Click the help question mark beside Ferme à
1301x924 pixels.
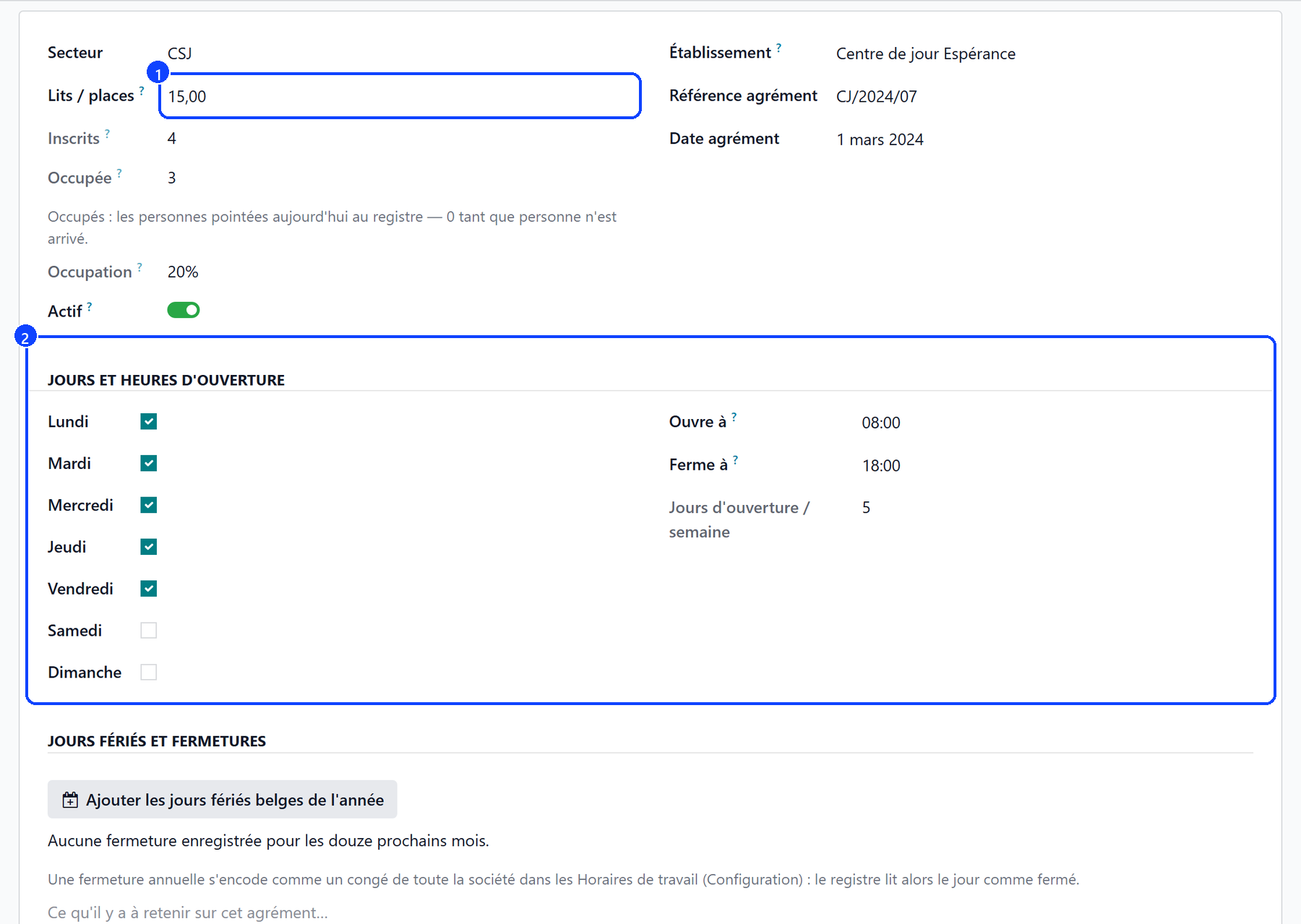point(735,459)
